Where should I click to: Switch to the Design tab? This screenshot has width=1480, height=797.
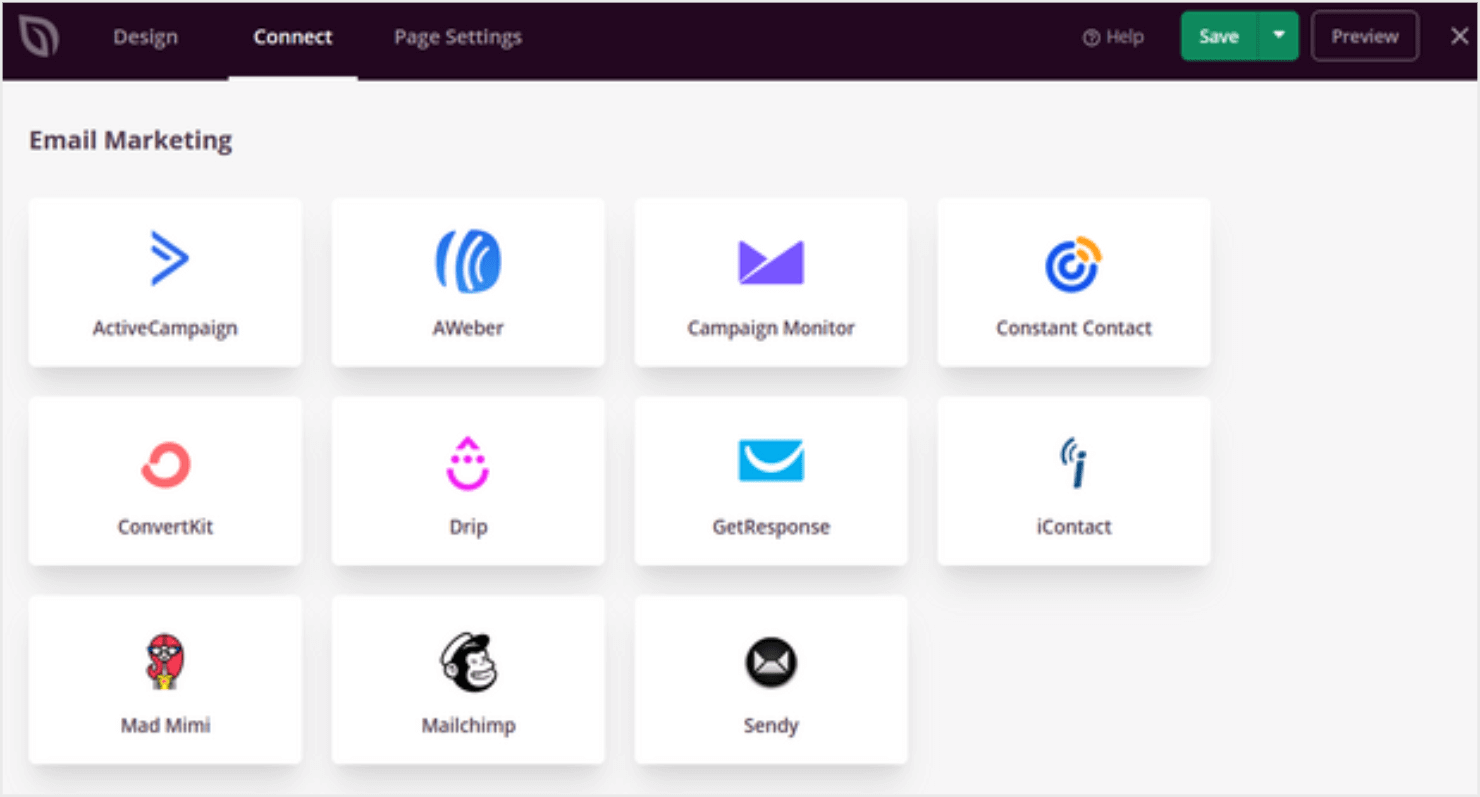(144, 36)
